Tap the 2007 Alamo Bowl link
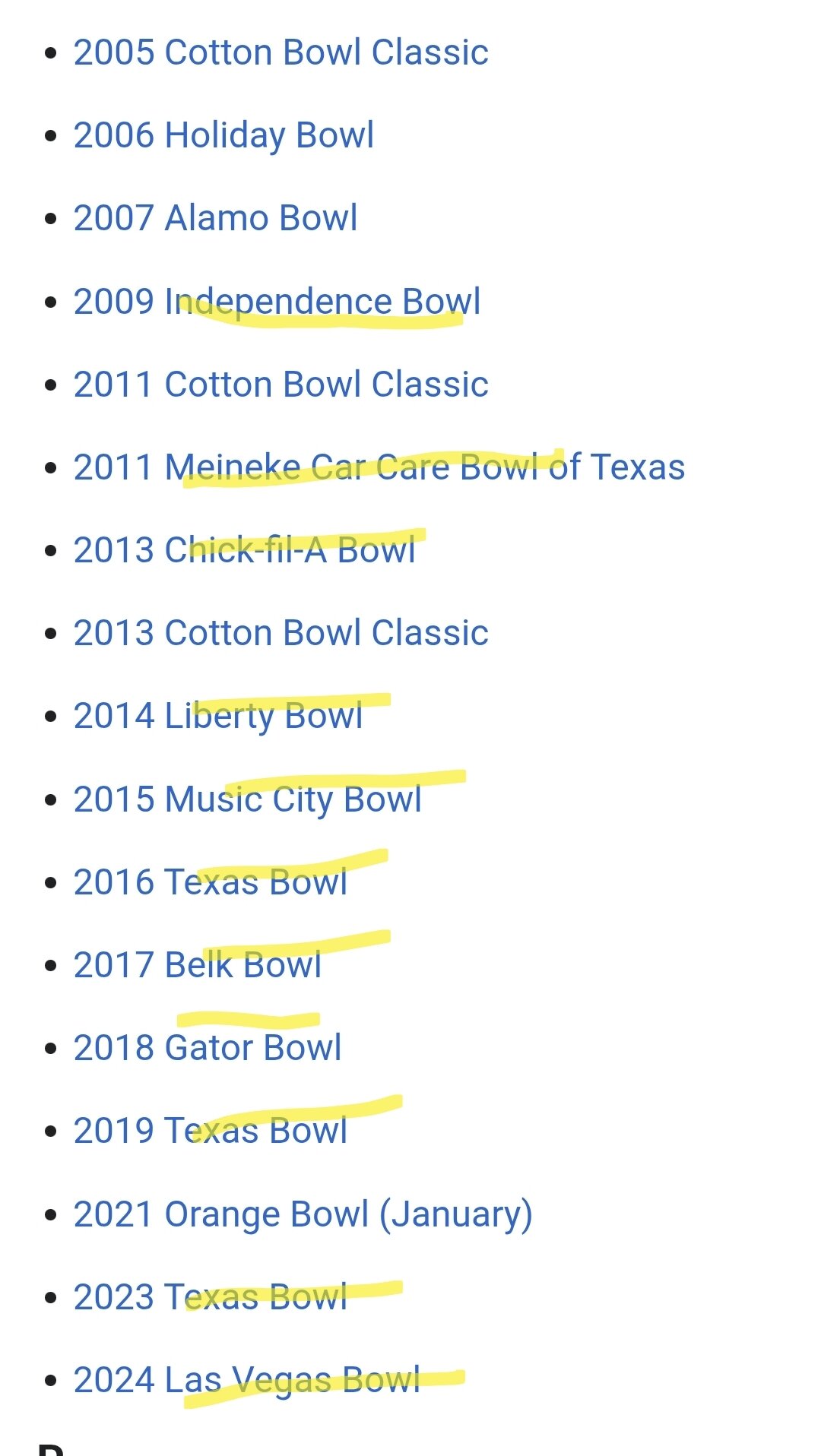 [x=215, y=218]
